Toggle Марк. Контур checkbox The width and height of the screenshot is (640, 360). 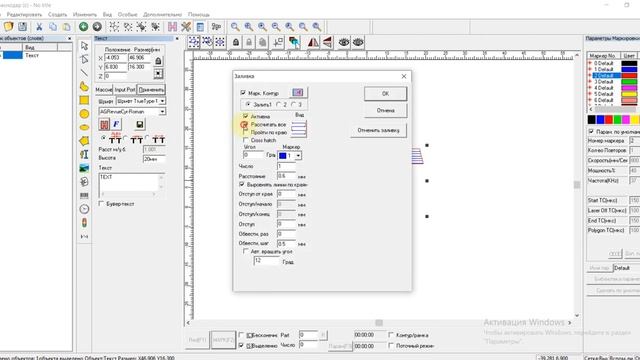[243, 93]
